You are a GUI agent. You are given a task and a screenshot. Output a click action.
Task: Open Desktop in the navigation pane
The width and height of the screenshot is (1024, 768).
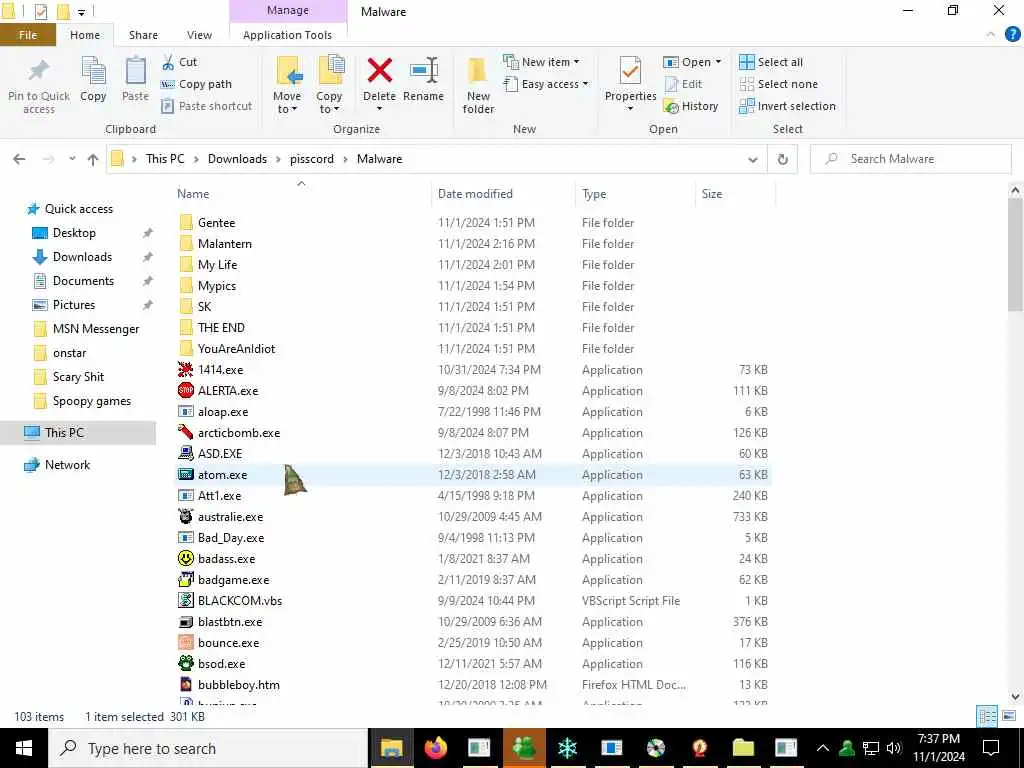click(74, 233)
